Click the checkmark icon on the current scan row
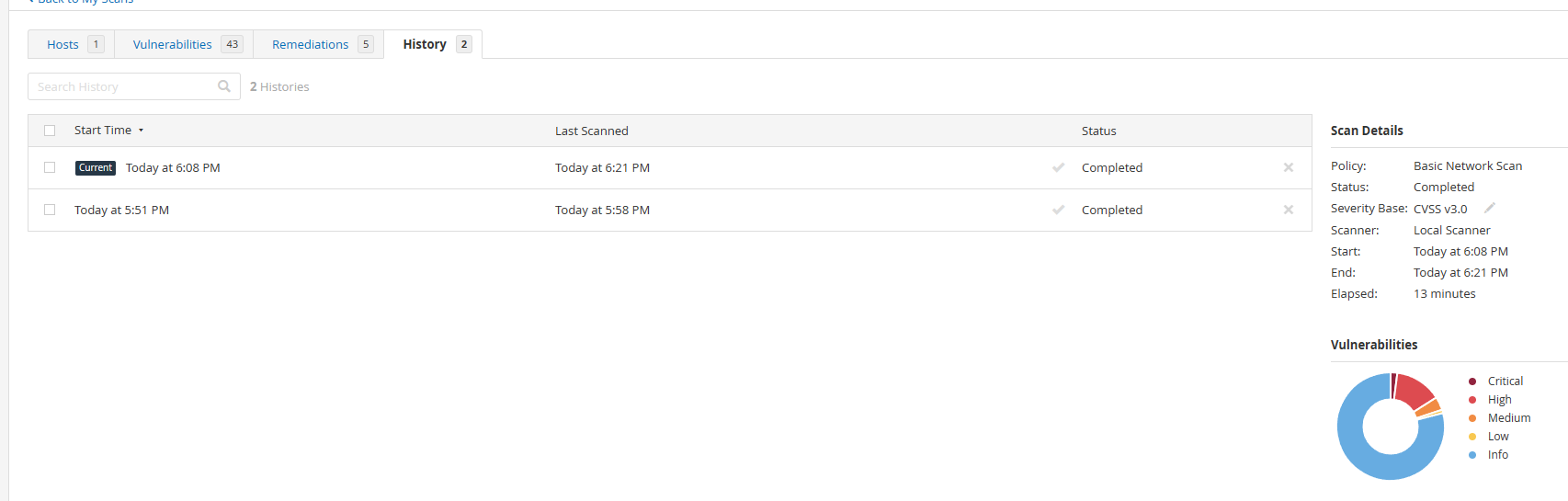 click(x=1059, y=167)
